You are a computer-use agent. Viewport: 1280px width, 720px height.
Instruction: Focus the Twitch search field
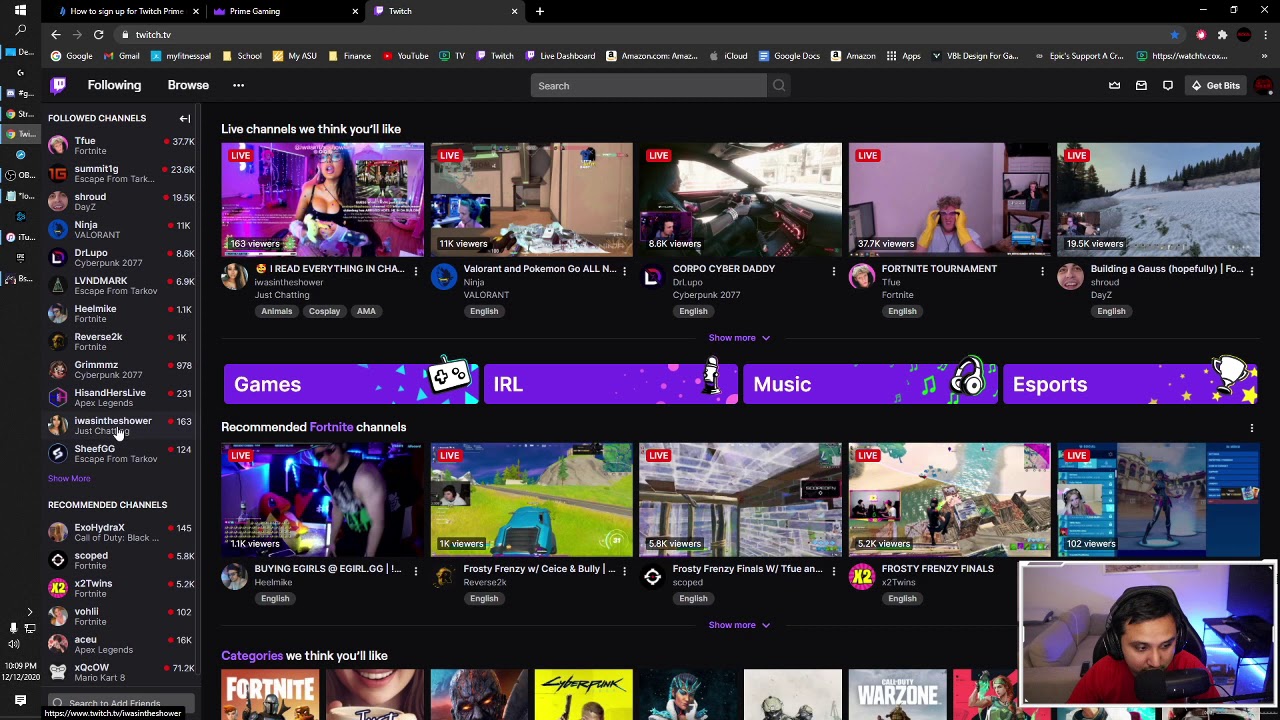click(x=649, y=85)
